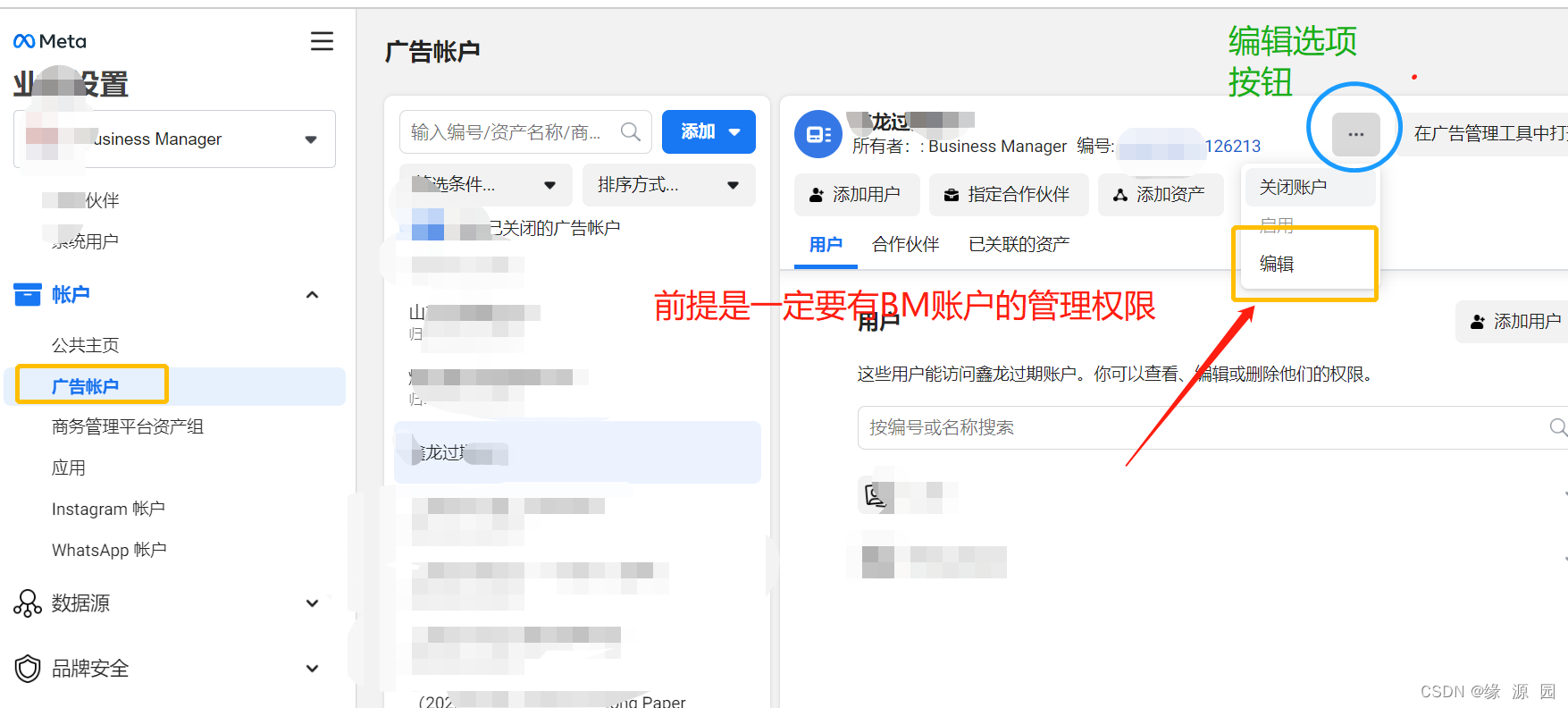Select the highlighted 鑫龙过期 ad account row
1568x708 pixels.
(x=577, y=452)
